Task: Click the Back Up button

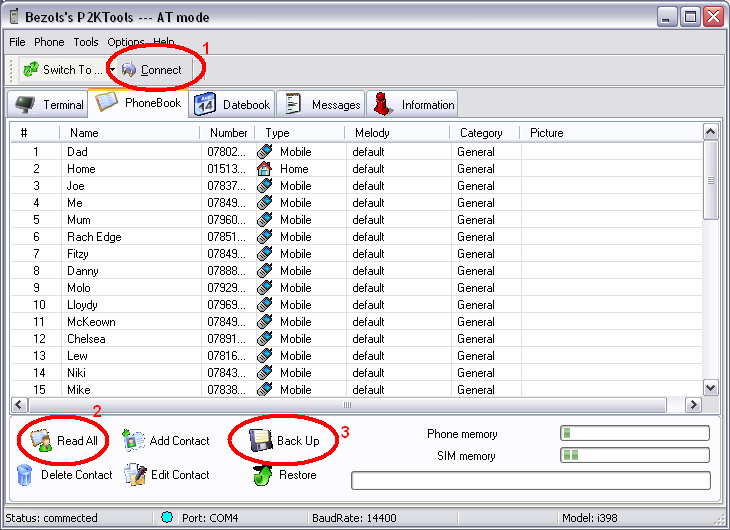Action: point(284,441)
